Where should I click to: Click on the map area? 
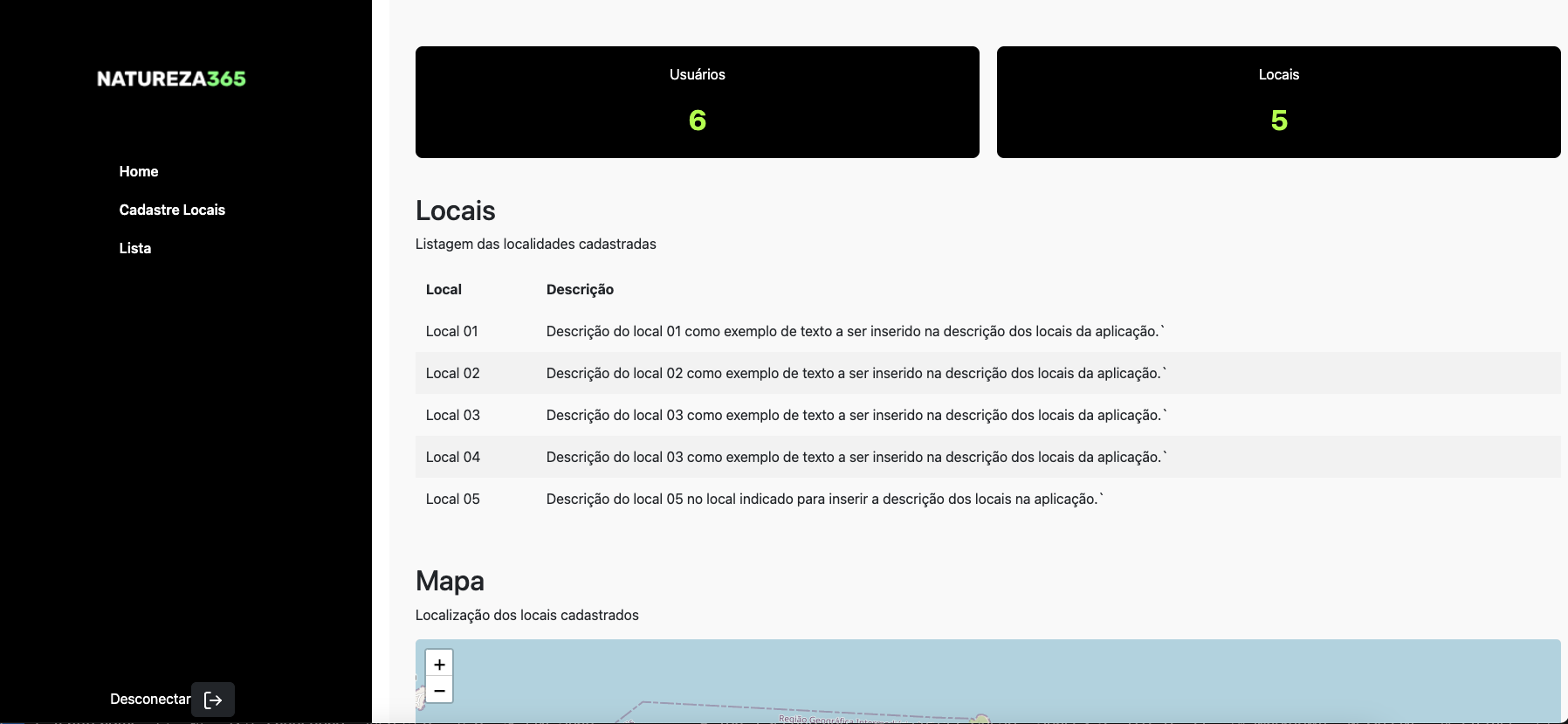[x=988, y=681]
